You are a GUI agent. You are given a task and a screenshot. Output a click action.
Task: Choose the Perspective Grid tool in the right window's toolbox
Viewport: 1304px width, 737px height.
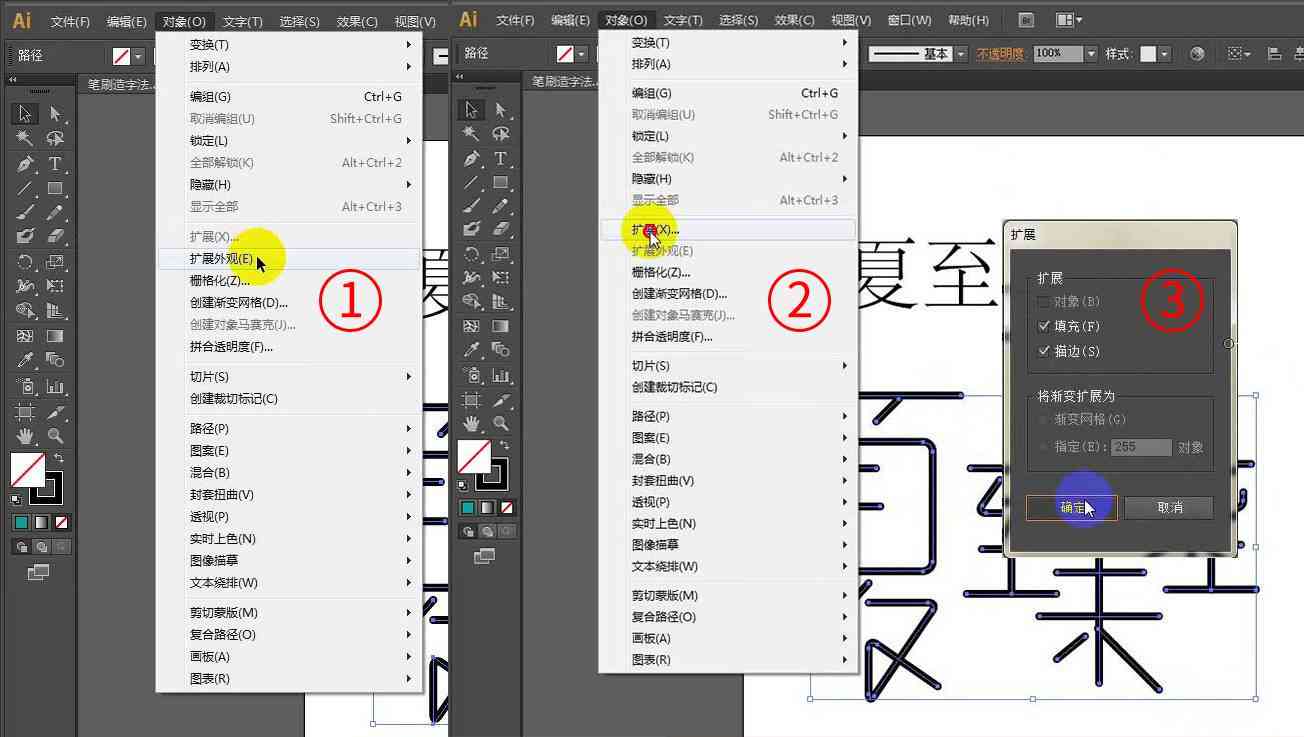[x=501, y=301]
